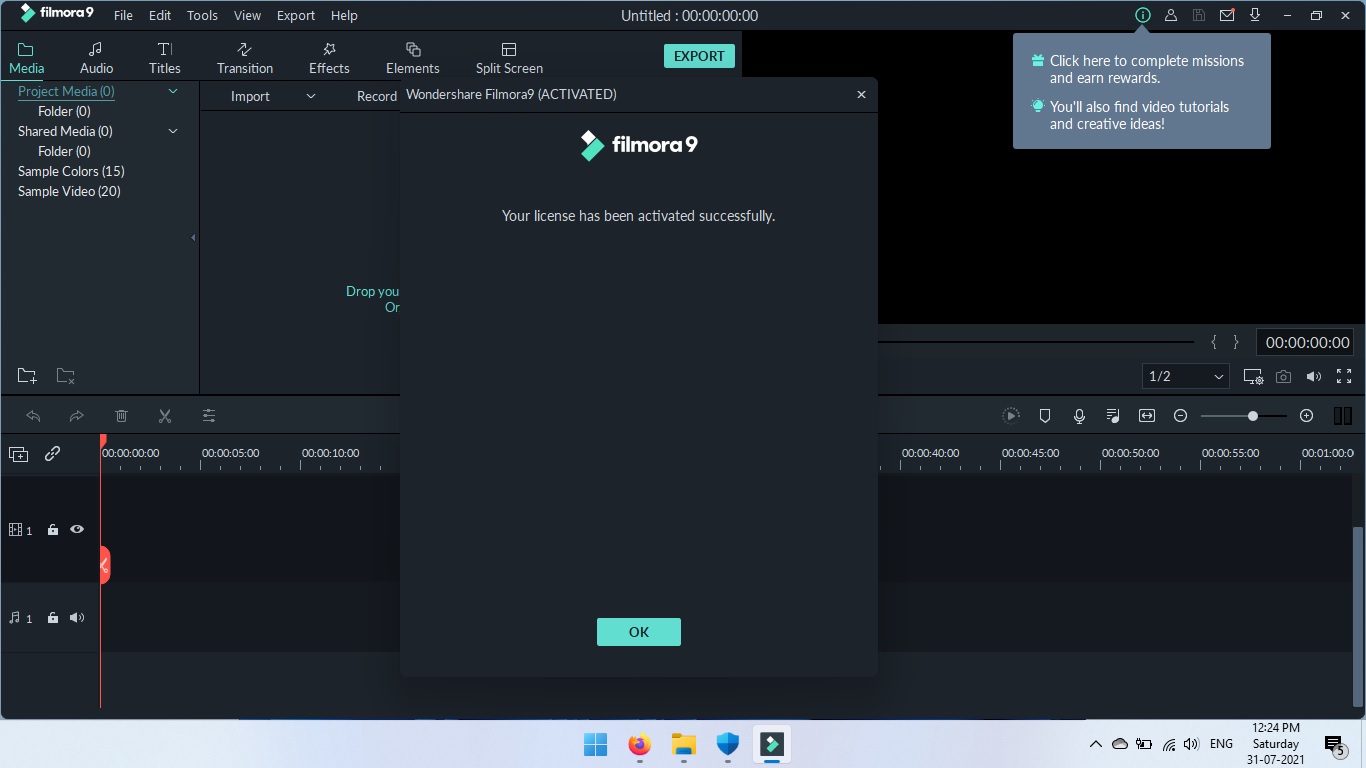Open the View menu

247,16
